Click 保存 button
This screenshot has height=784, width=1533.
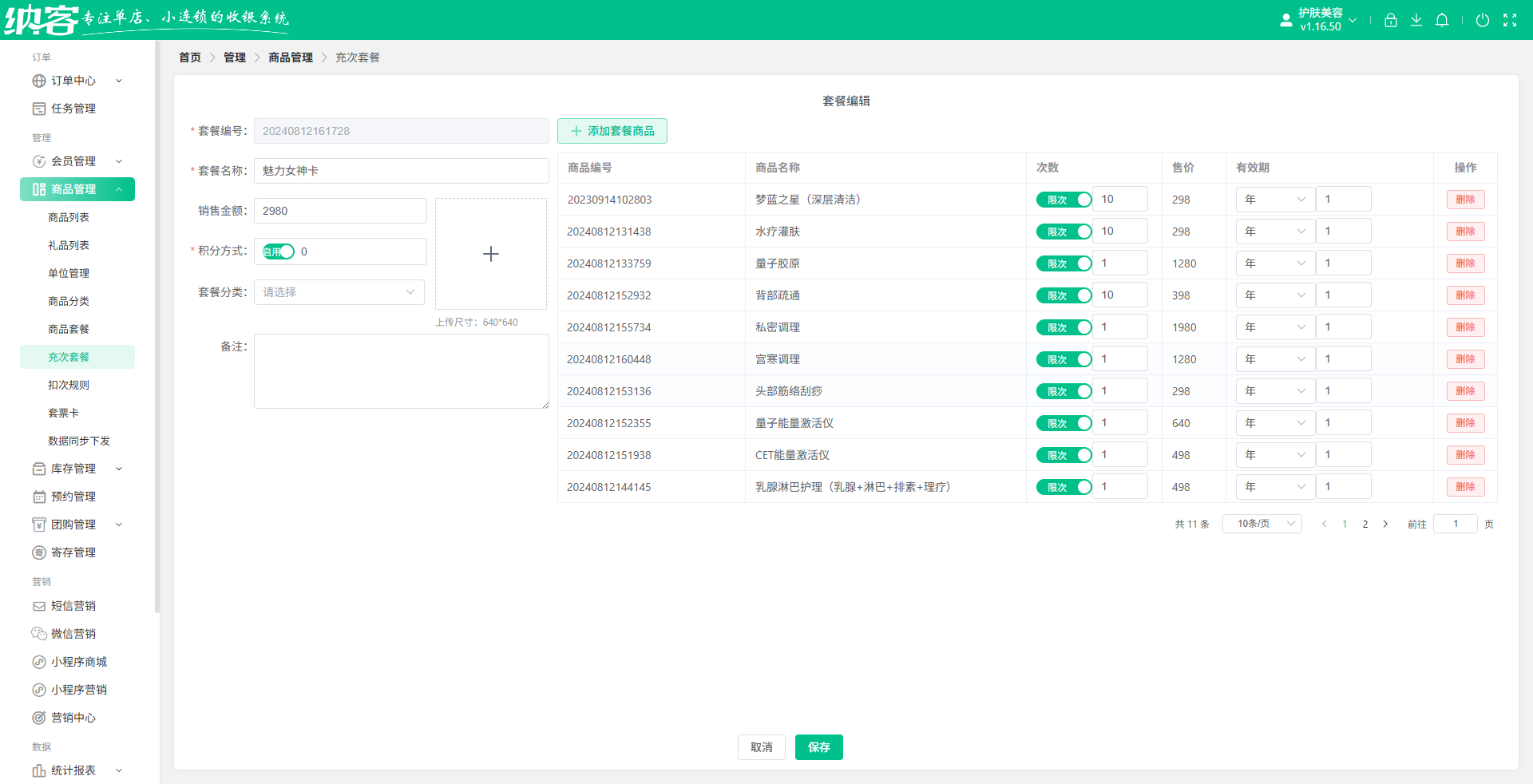[819, 747]
